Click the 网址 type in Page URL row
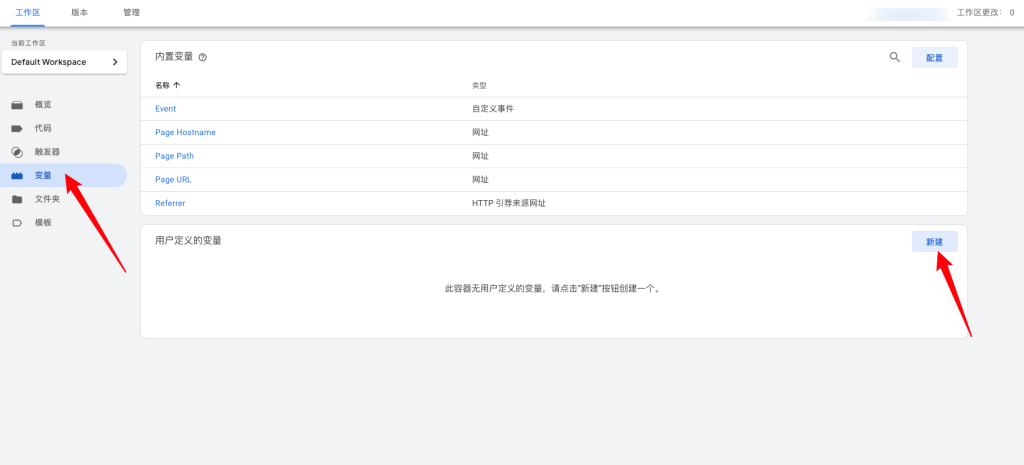Screen dimensions: 1024x465 pos(480,180)
